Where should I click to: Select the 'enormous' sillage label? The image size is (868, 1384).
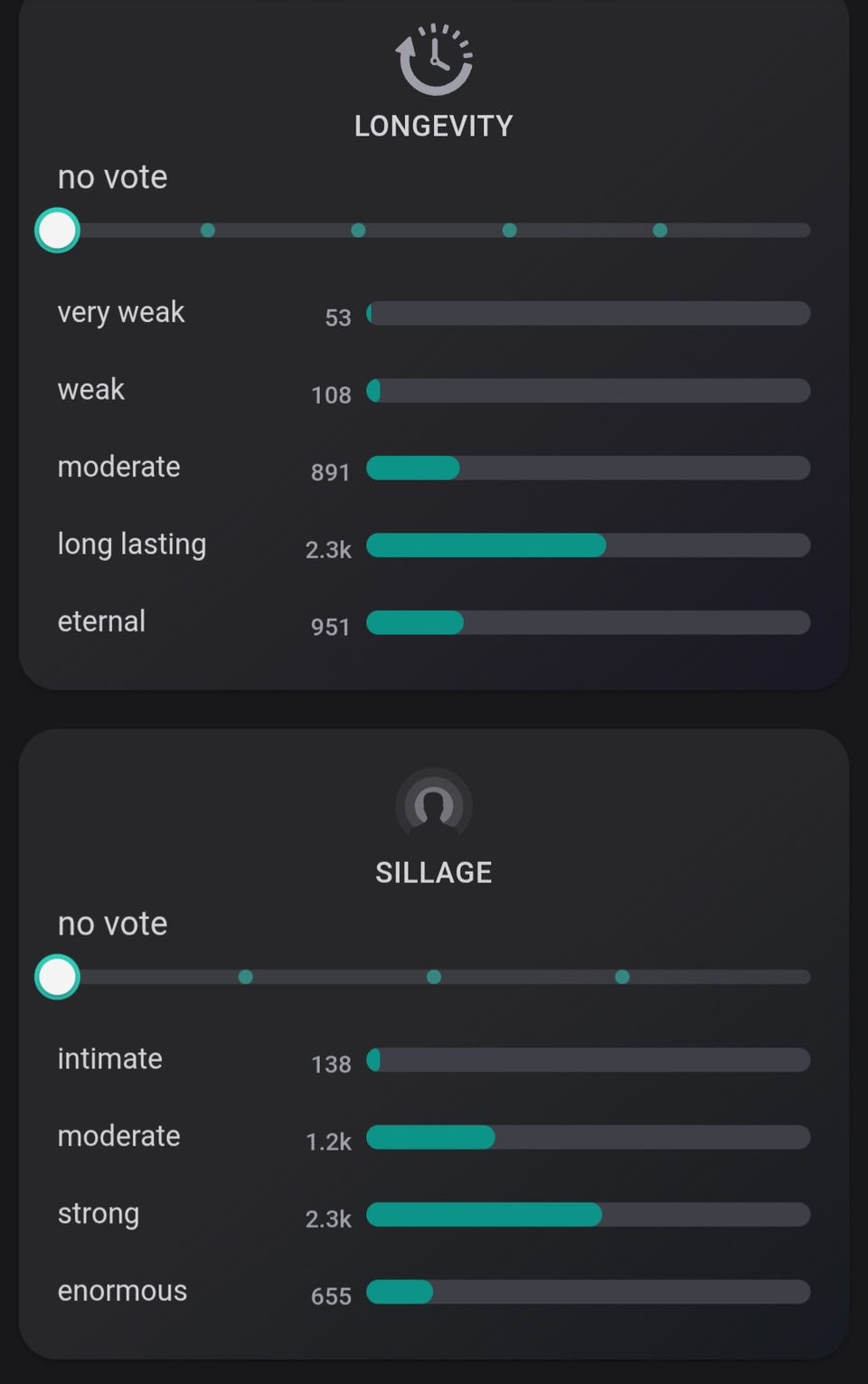pos(122,1291)
